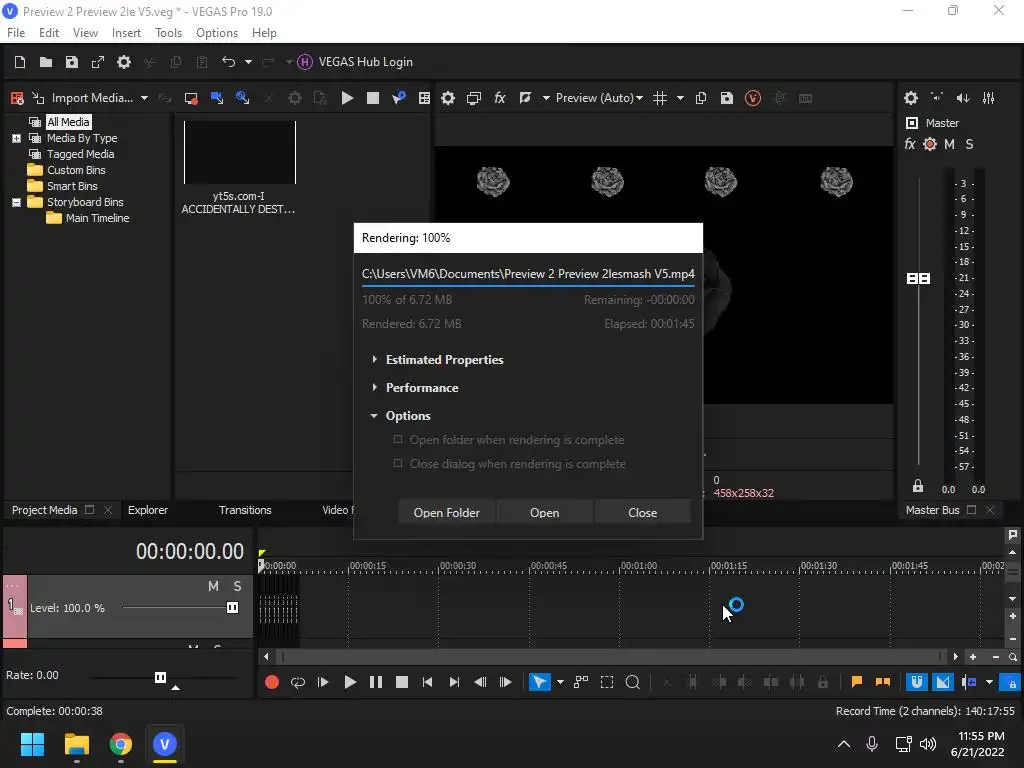This screenshot has height=768, width=1024.
Task: Adjust playback Rate slider handle
Action: pos(161,677)
